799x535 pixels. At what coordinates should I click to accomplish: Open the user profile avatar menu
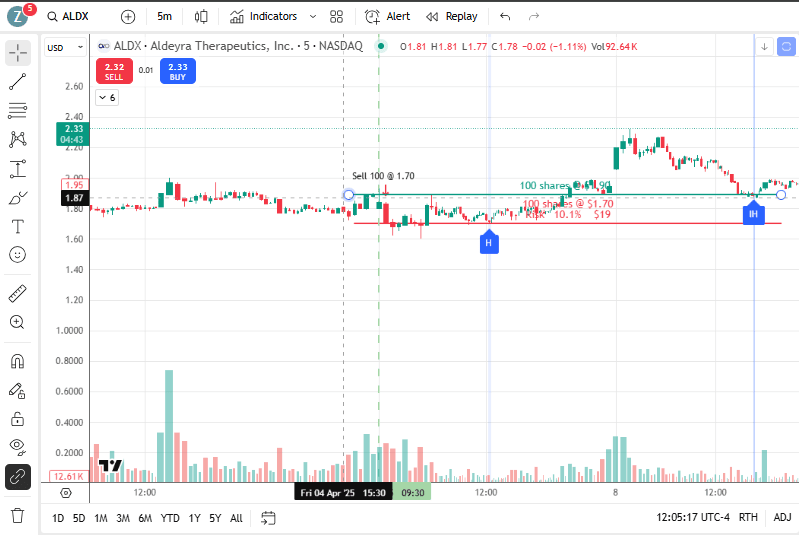[x=18, y=16]
